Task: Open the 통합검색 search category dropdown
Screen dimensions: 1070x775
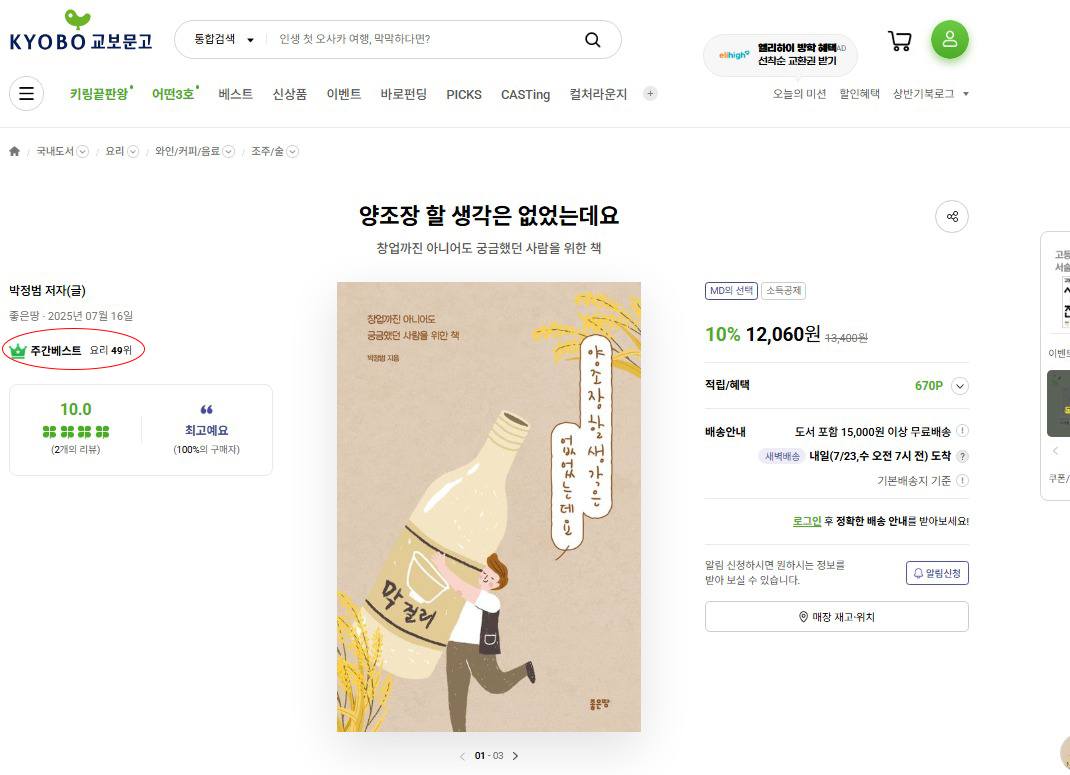Action: (224, 40)
